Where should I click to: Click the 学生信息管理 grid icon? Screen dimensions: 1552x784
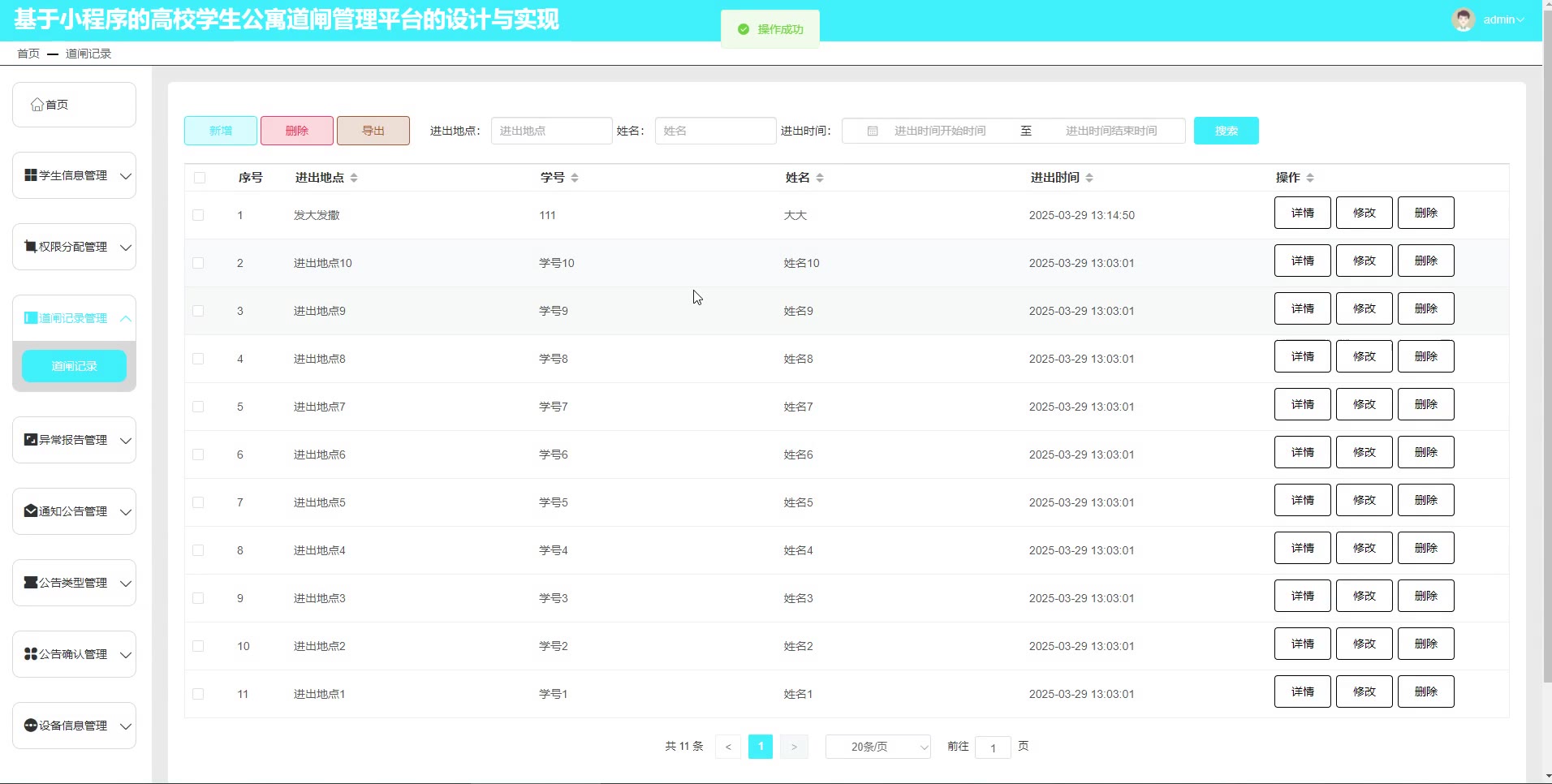coord(31,175)
